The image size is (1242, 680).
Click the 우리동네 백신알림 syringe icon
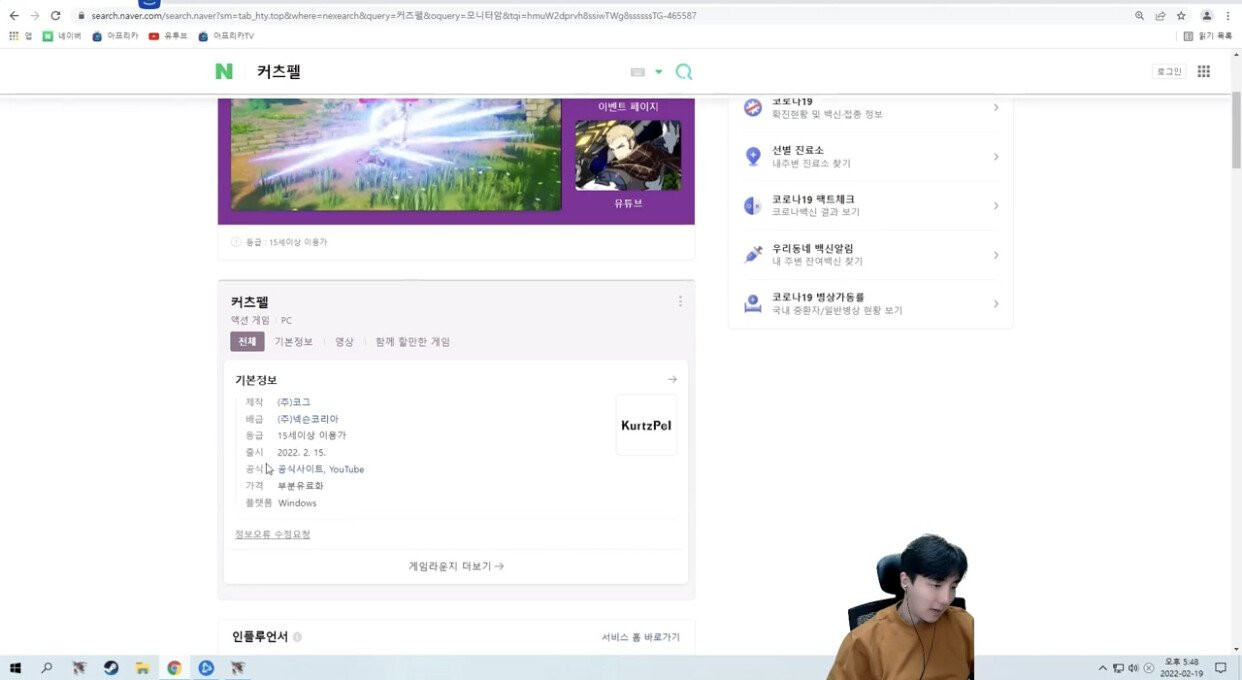pyautogui.click(x=753, y=255)
